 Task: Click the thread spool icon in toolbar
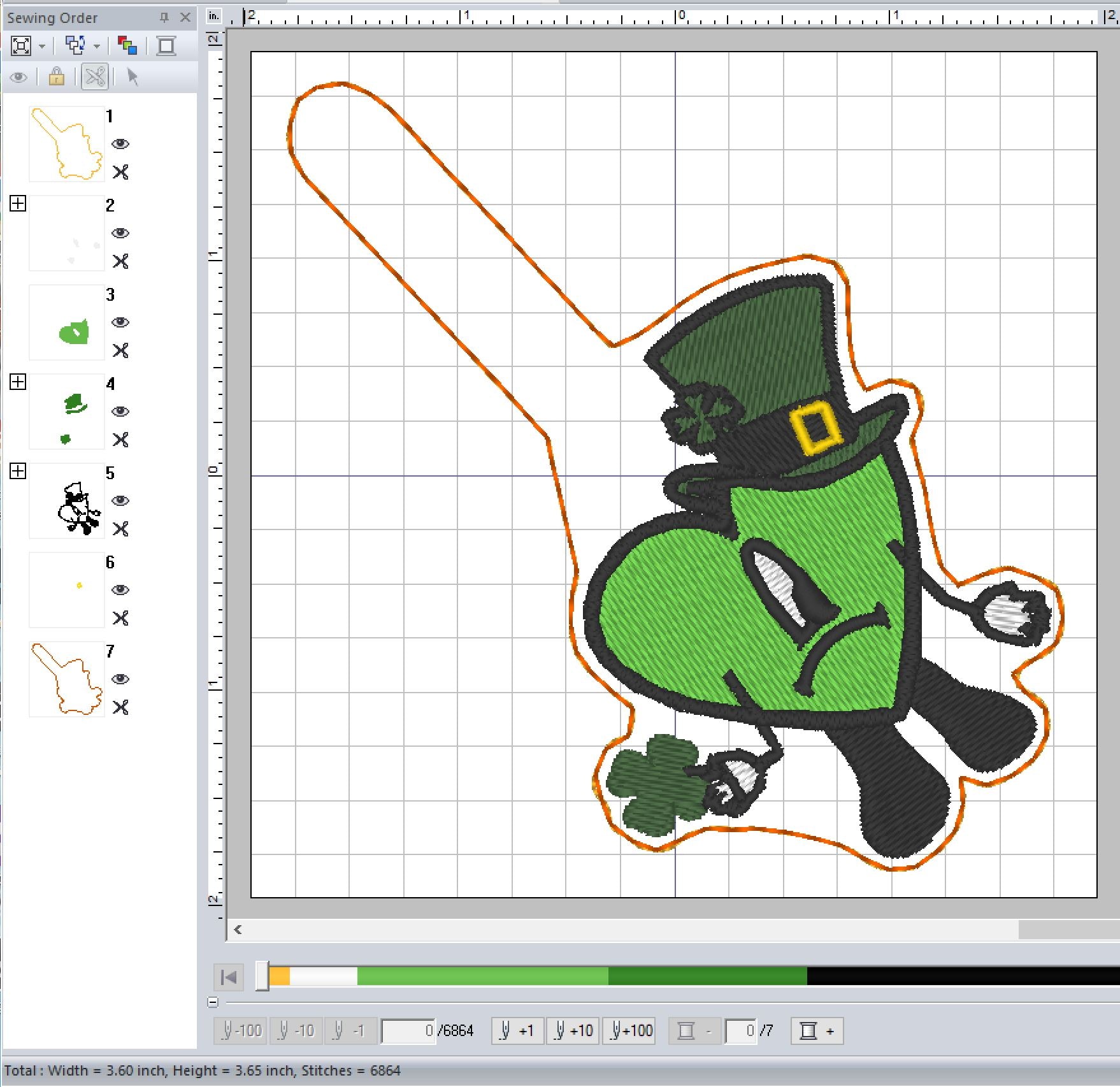pyautogui.click(x=166, y=46)
